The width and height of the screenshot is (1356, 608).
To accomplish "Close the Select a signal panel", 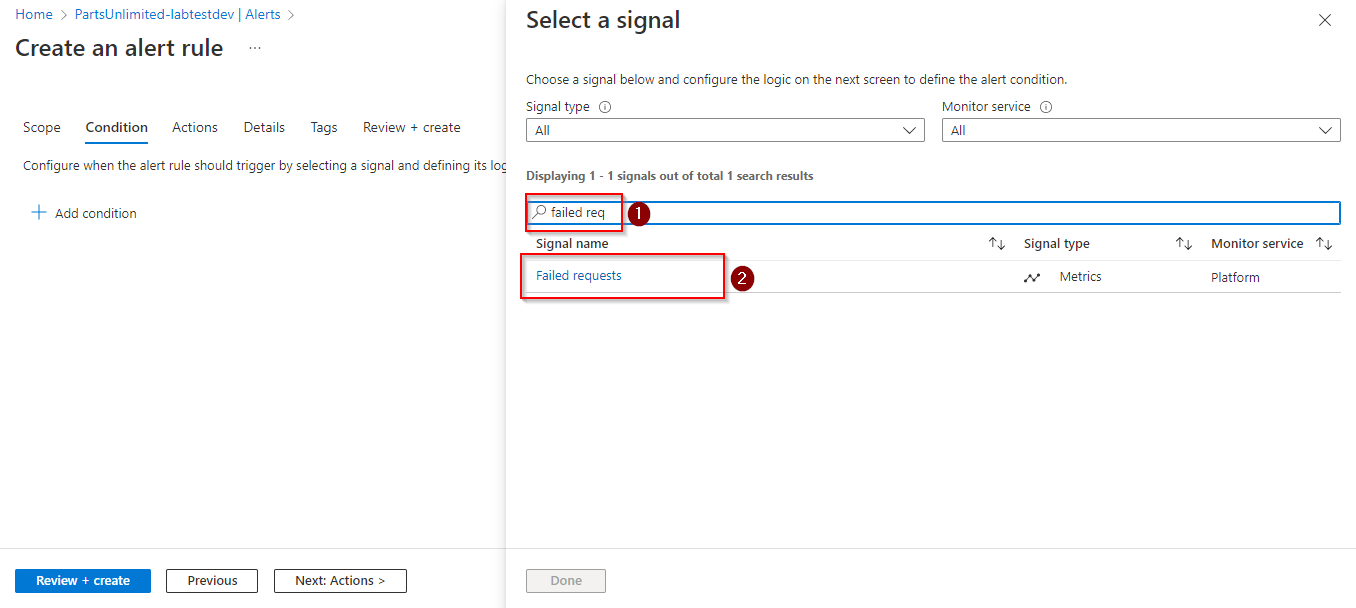I will tap(1325, 20).
